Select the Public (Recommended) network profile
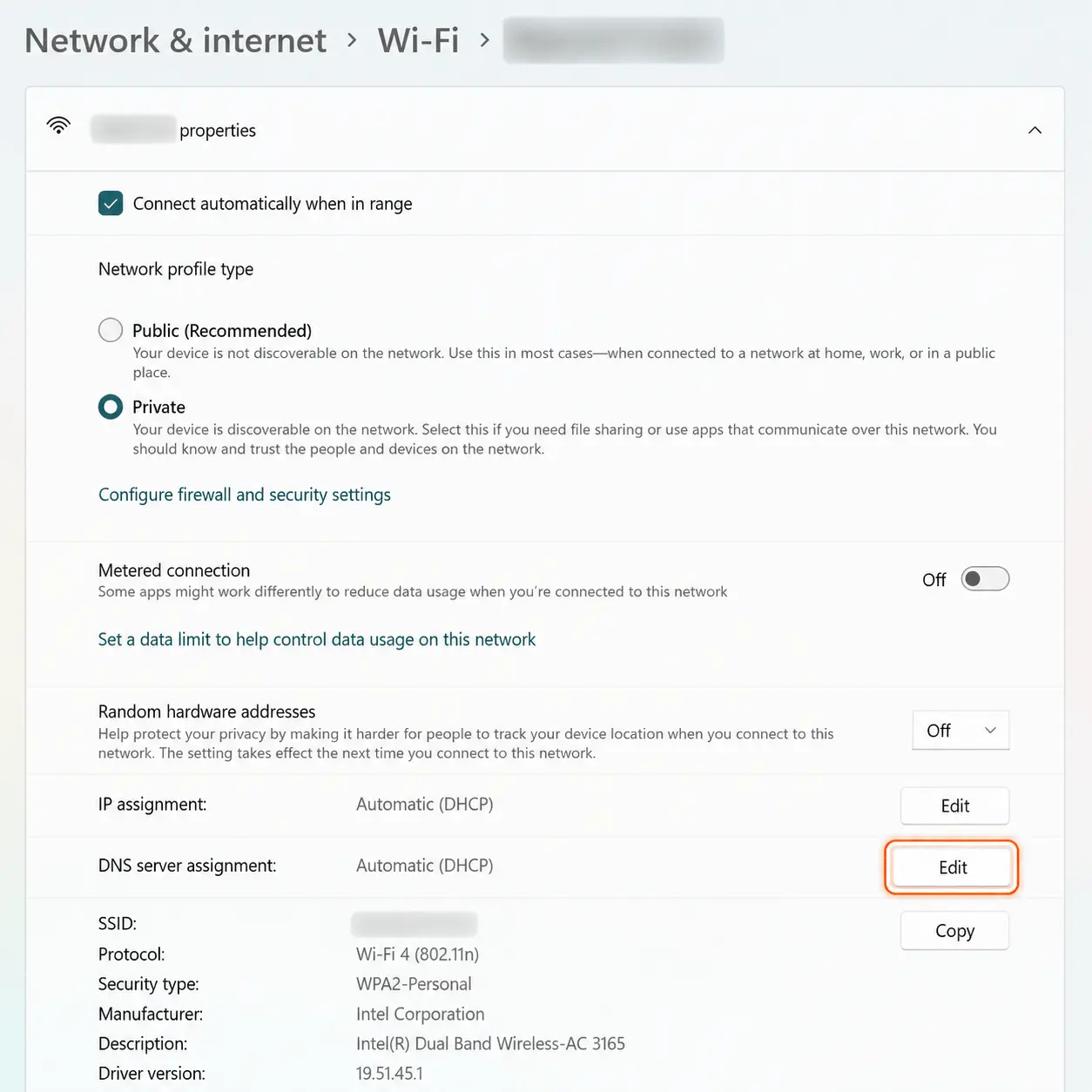Image resolution: width=1092 pixels, height=1092 pixels. [x=111, y=330]
